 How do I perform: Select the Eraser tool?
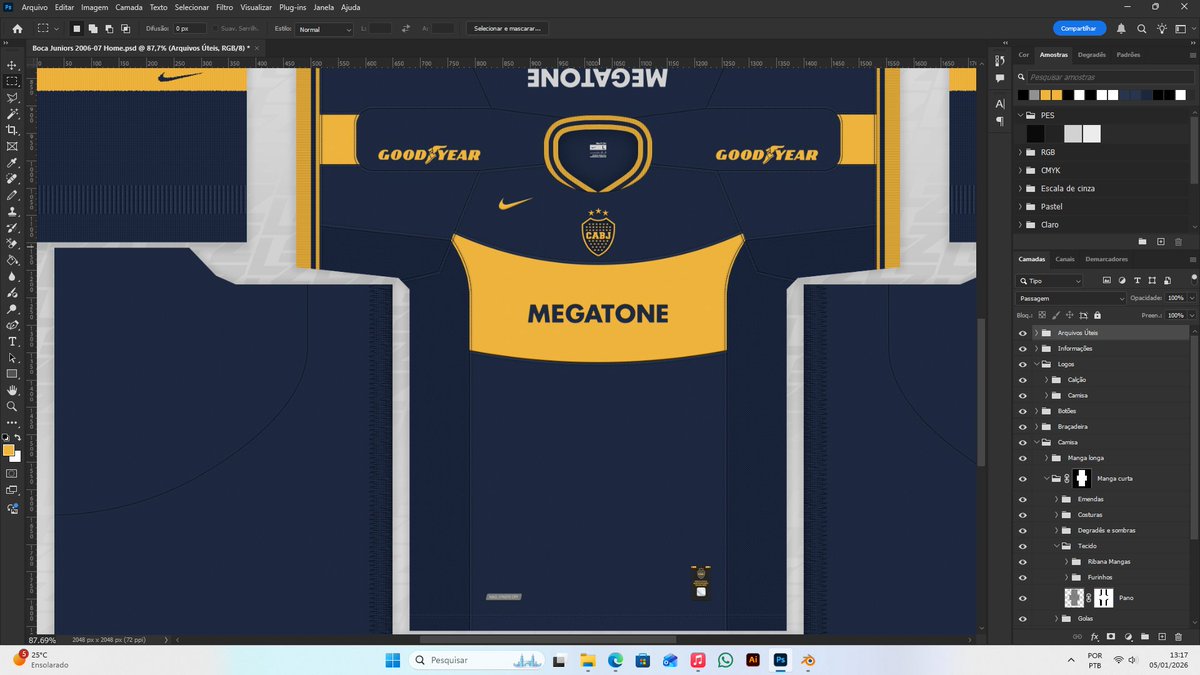tap(12, 243)
